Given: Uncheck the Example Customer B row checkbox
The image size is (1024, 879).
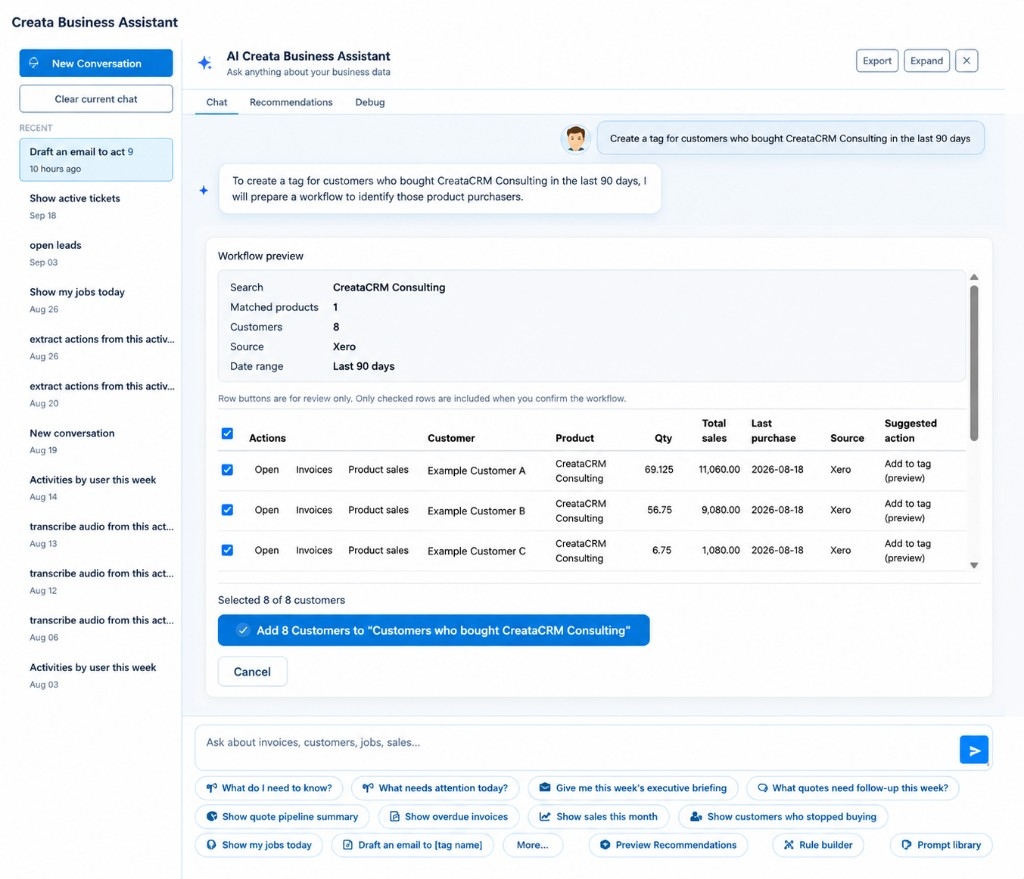Looking at the screenshot, I should 227,510.
